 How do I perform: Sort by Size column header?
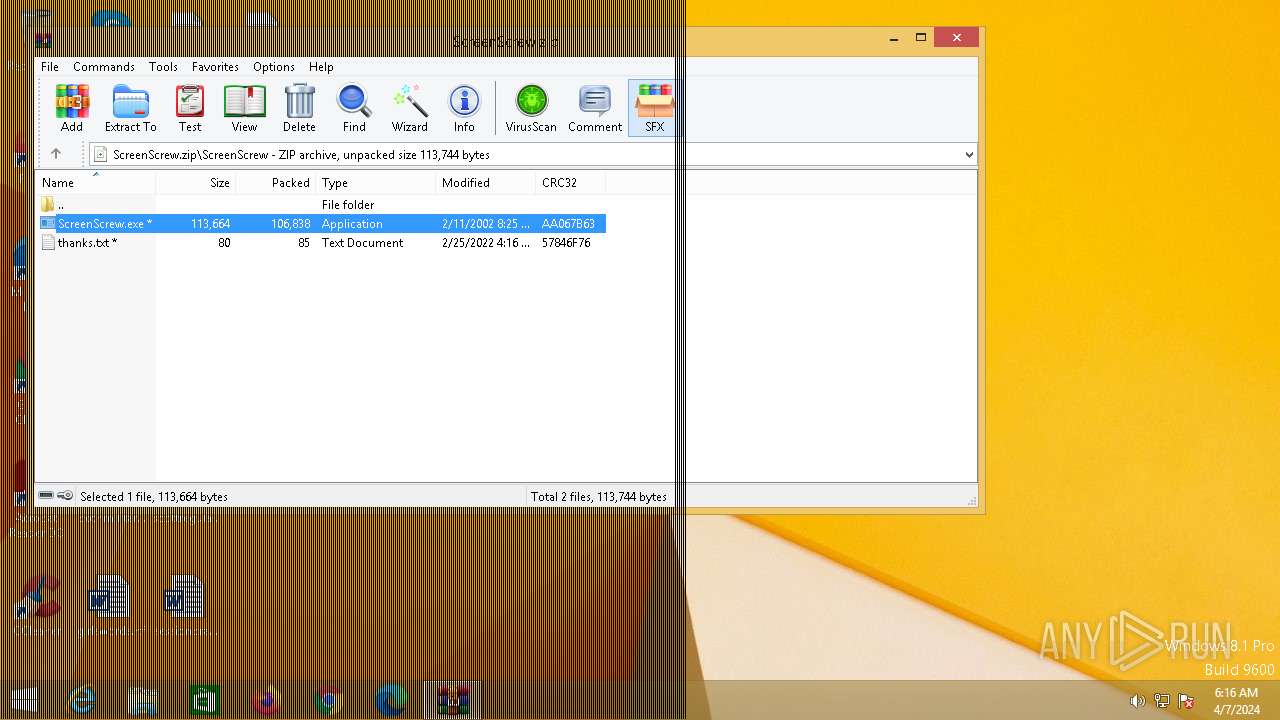point(196,183)
